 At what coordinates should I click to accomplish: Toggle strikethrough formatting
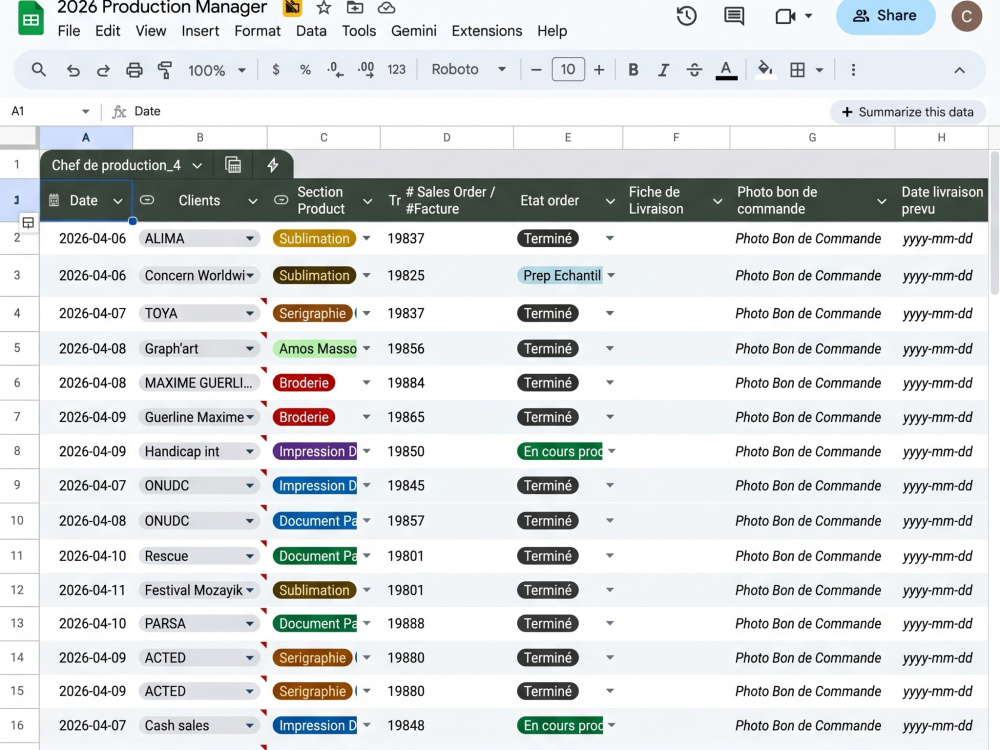coord(695,70)
